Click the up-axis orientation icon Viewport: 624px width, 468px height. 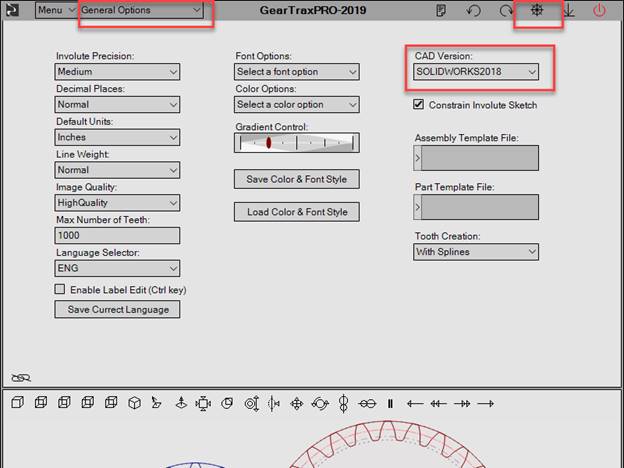[x=181, y=403]
